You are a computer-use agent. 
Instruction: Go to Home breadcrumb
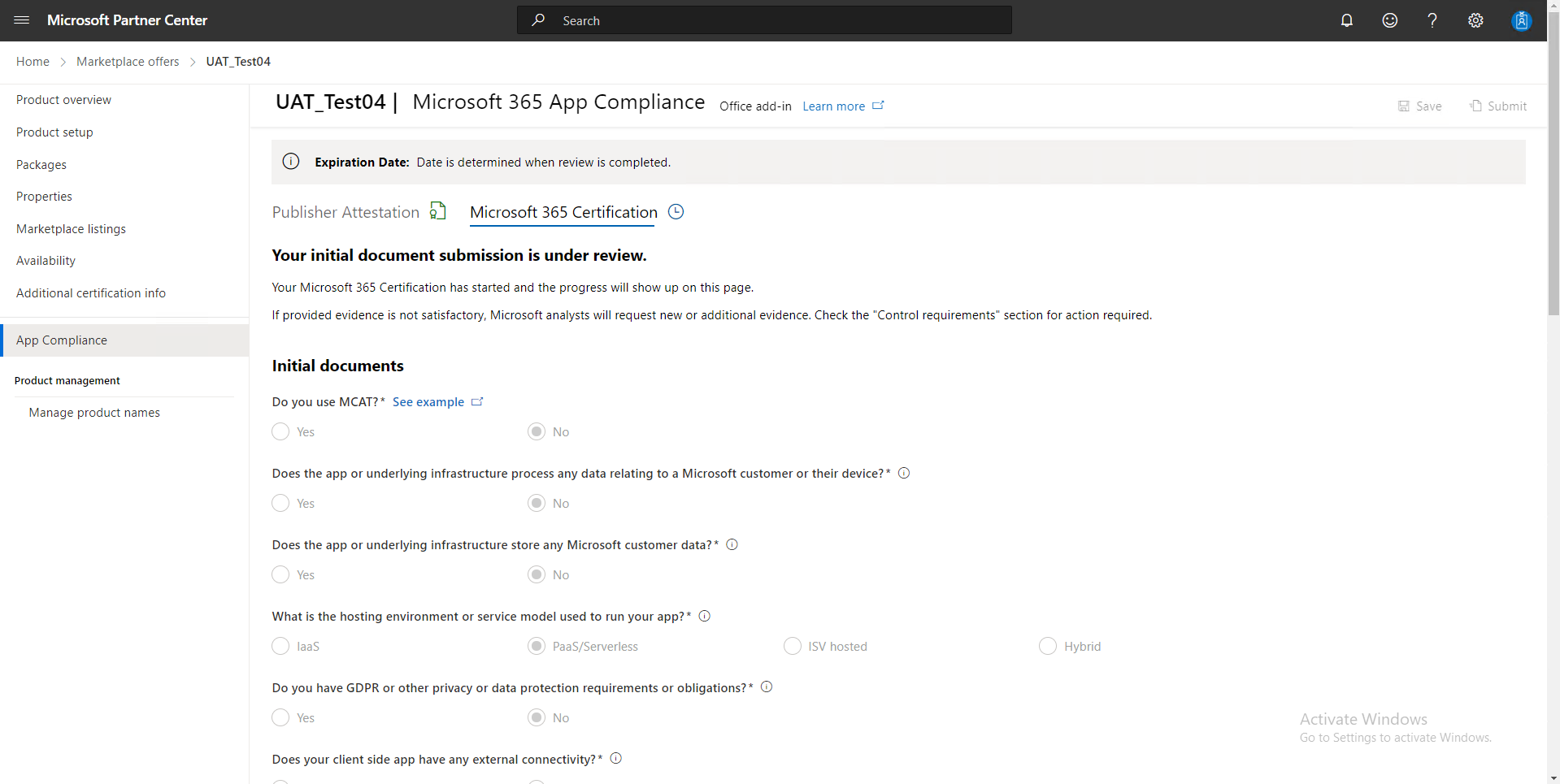click(33, 62)
